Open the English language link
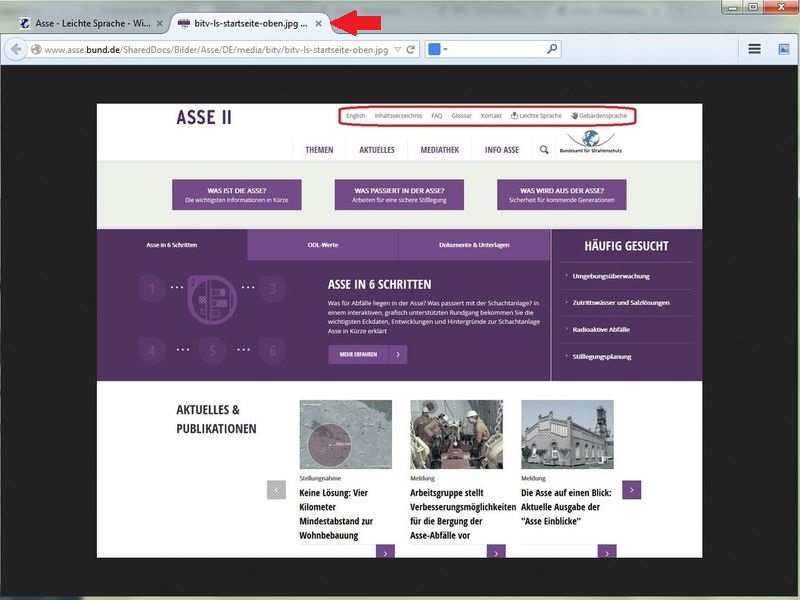Viewport: 800px width, 600px height. click(x=356, y=116)
